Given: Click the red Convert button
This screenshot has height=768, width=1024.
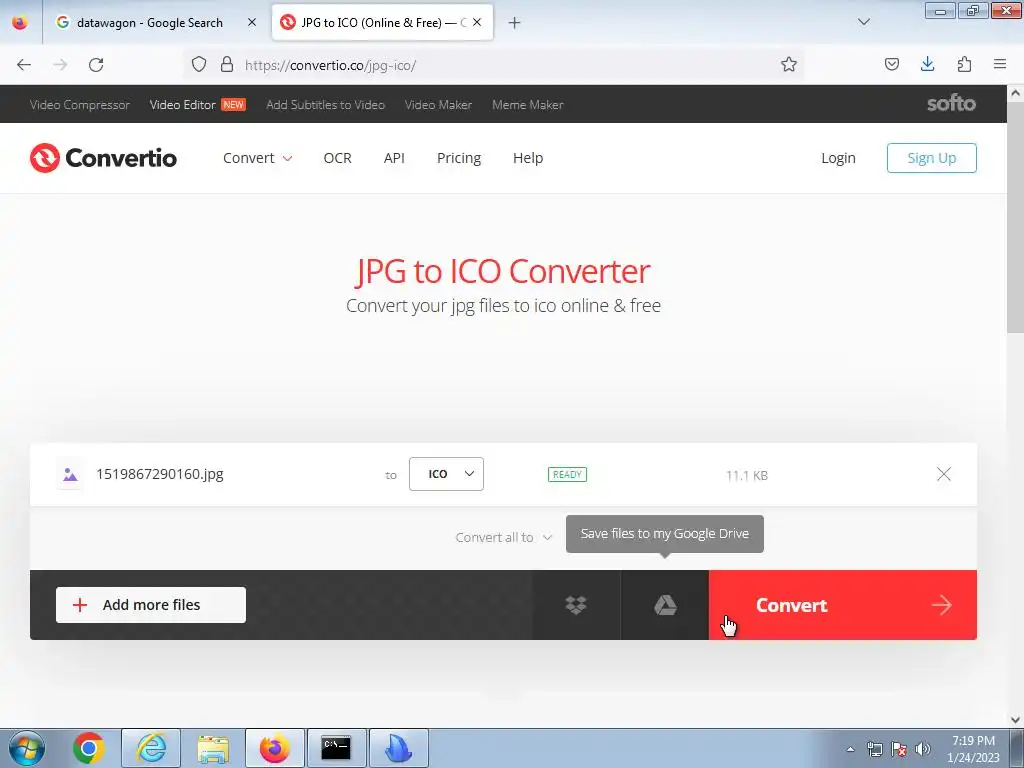Looking at the screenshot, I should pos(842,605).
